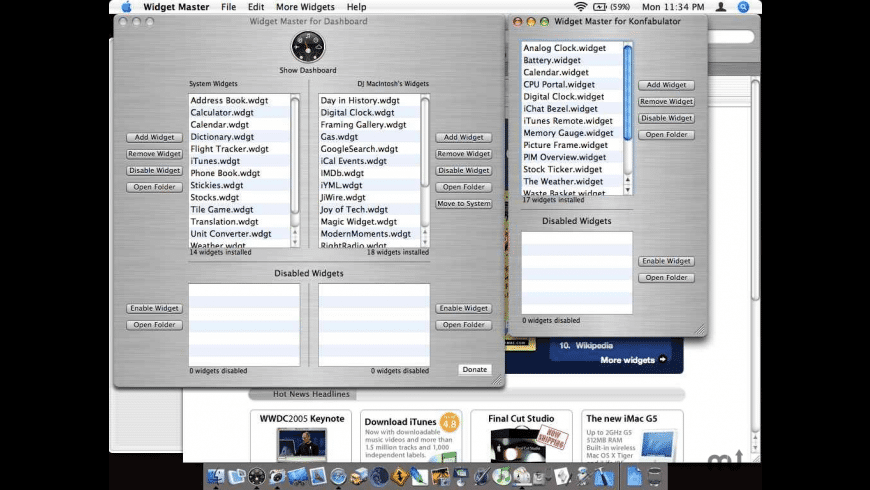870x490 pixels.
Task: Click the battery status icon in menu bar
Action: pyautogui.click(x=600, y=7)
